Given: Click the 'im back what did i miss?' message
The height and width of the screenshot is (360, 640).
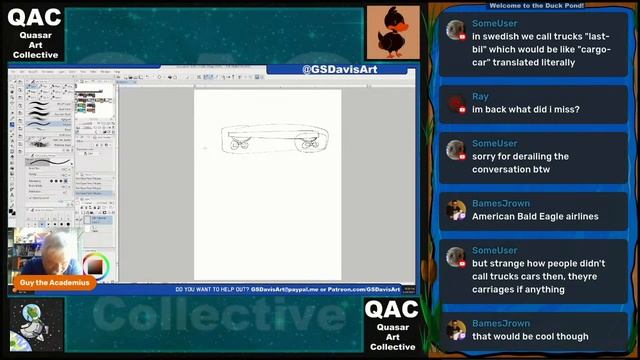Looking at the screenshot, I should (x=526, y=109).
